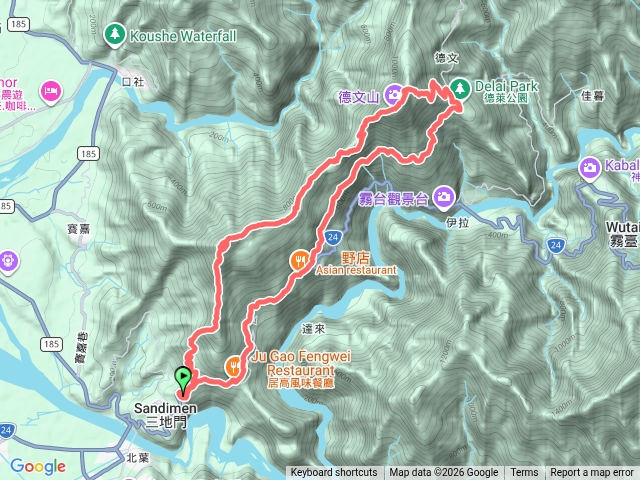This screenshot has width=640, height=480.
Task: Click highway 24 shield near 野店
Action: pos(333,237)
